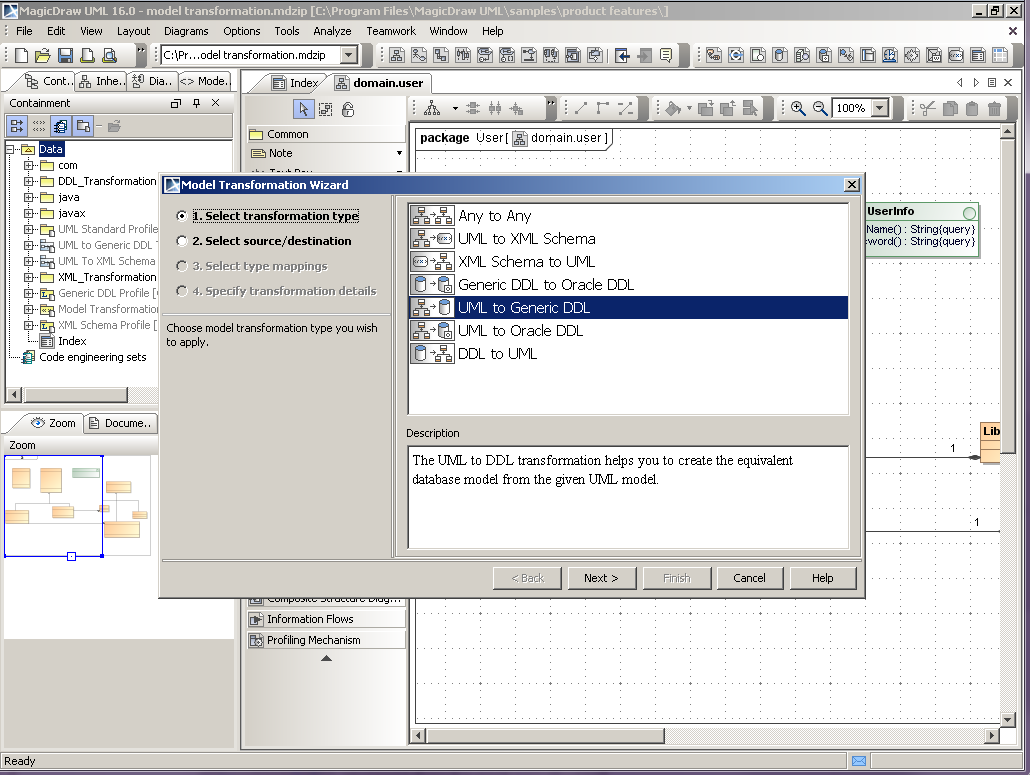Open the Profiling Mechanism palette group
Image resolution: width=1030 pixels, height=775 pixels.
pyautogui.click(x=326, y=640)
